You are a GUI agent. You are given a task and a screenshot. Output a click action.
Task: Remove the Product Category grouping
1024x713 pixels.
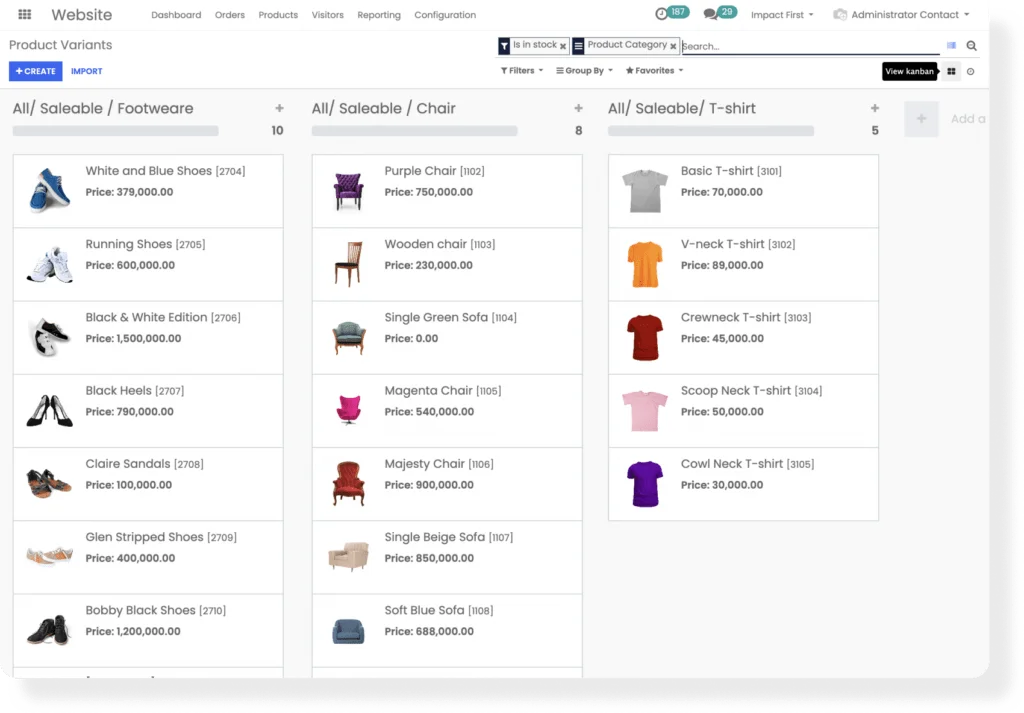pyautogui.click(x=673, y=46)
